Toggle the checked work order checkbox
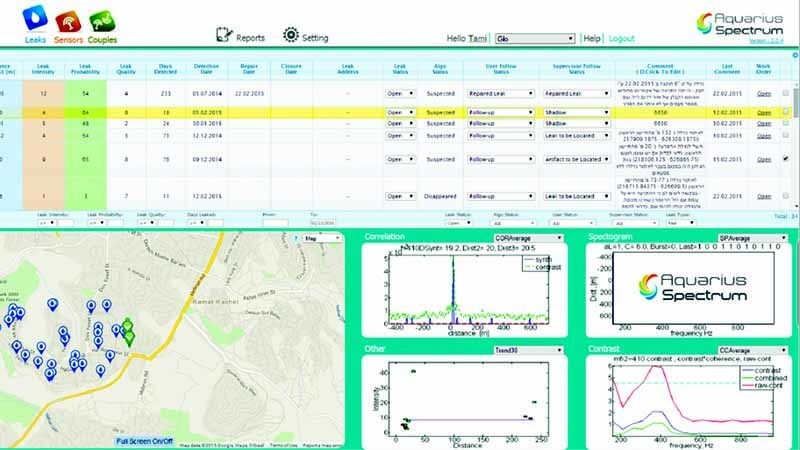 click(784, 158)
